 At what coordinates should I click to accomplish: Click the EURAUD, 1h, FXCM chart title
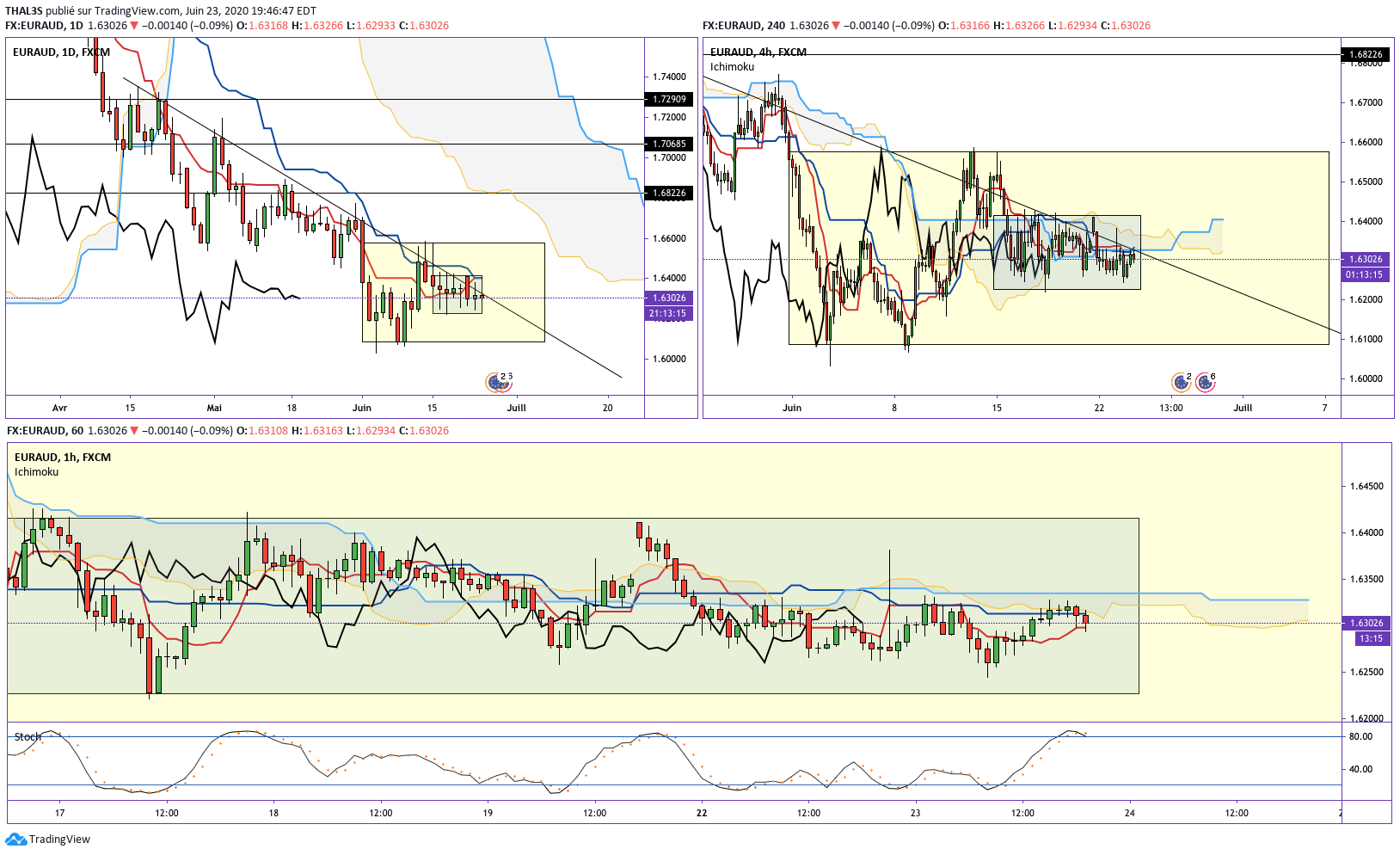pos(63,458)
